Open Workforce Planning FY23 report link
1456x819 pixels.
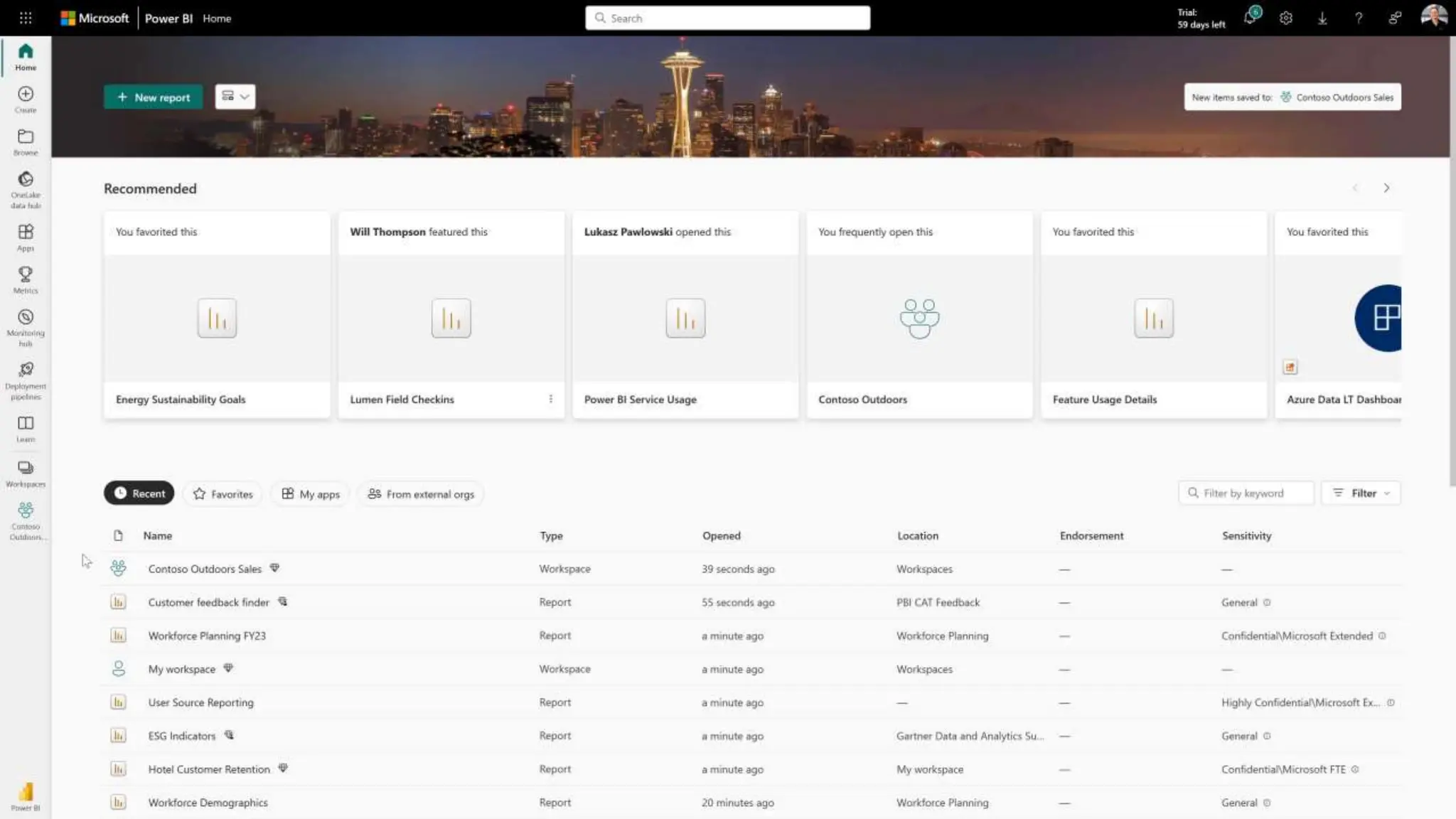point(207,636)
